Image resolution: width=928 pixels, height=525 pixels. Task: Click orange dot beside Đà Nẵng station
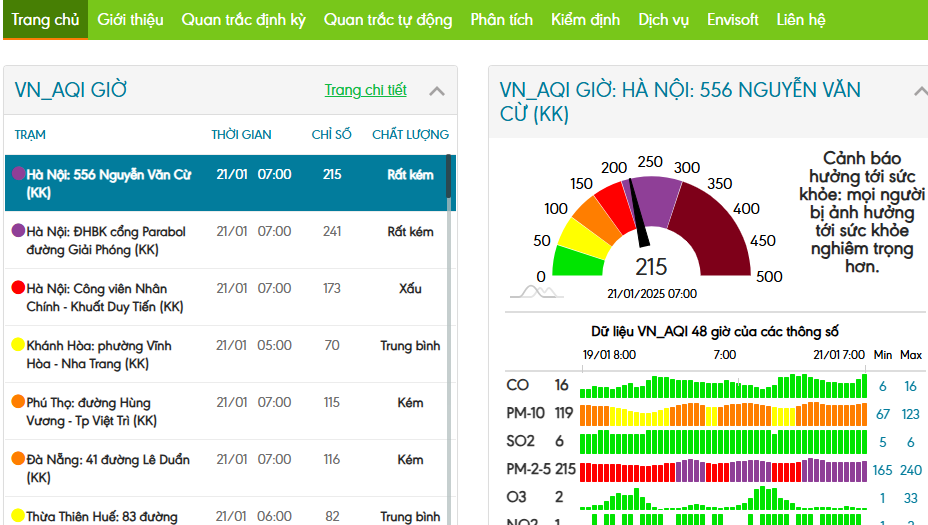coord(18,459)
